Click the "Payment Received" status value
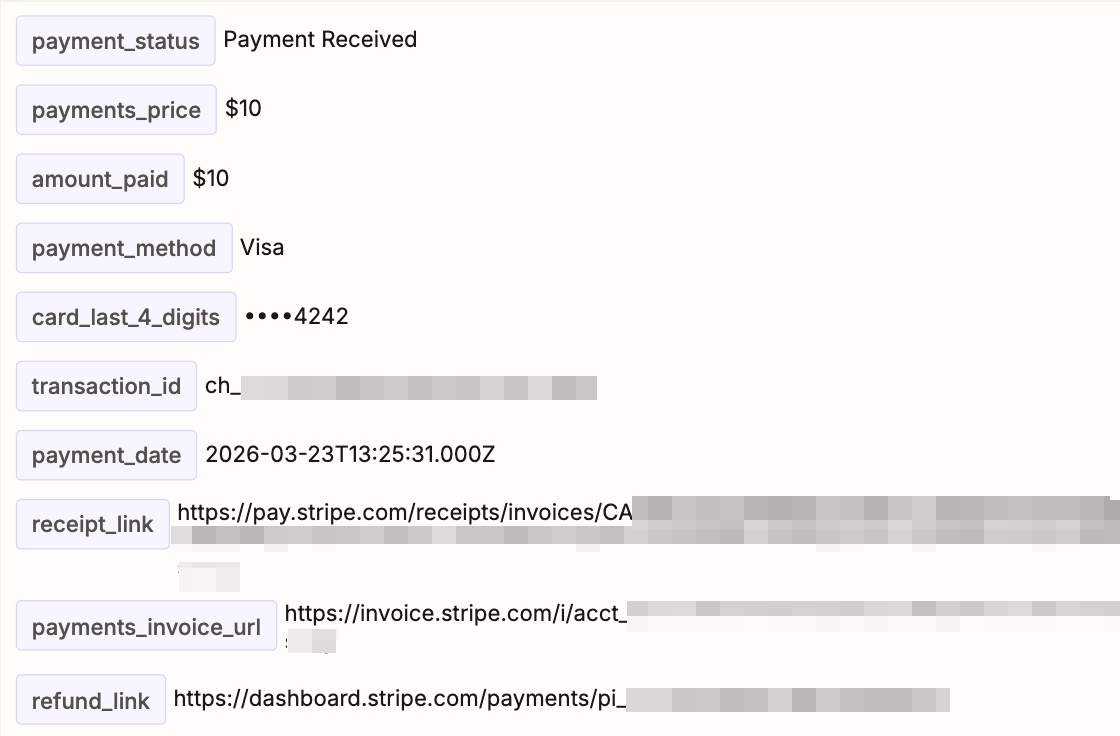Screen dimensions: 1120x736 point(320,40)
